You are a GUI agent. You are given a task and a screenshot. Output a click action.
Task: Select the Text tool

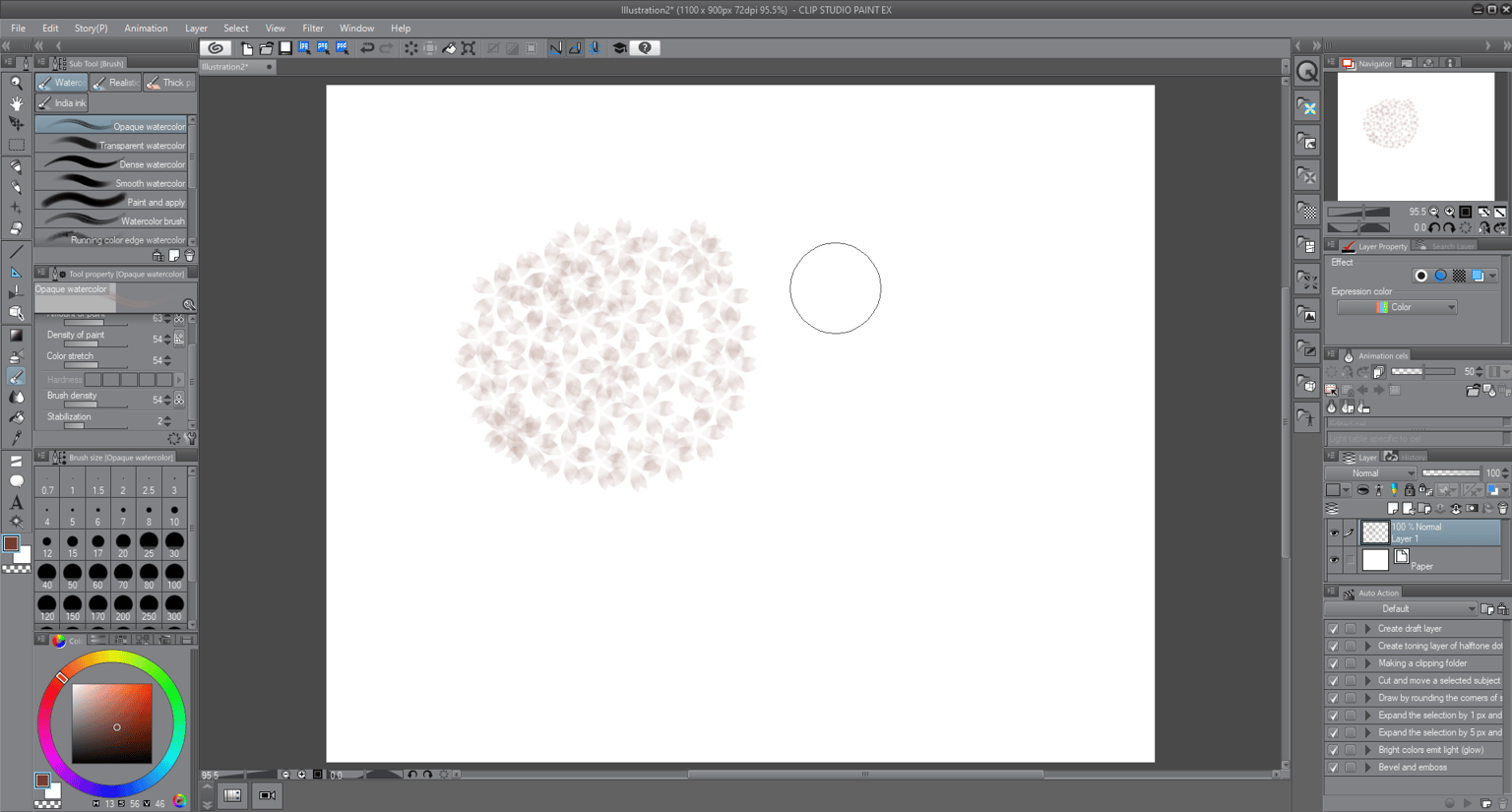pos(16,502)
